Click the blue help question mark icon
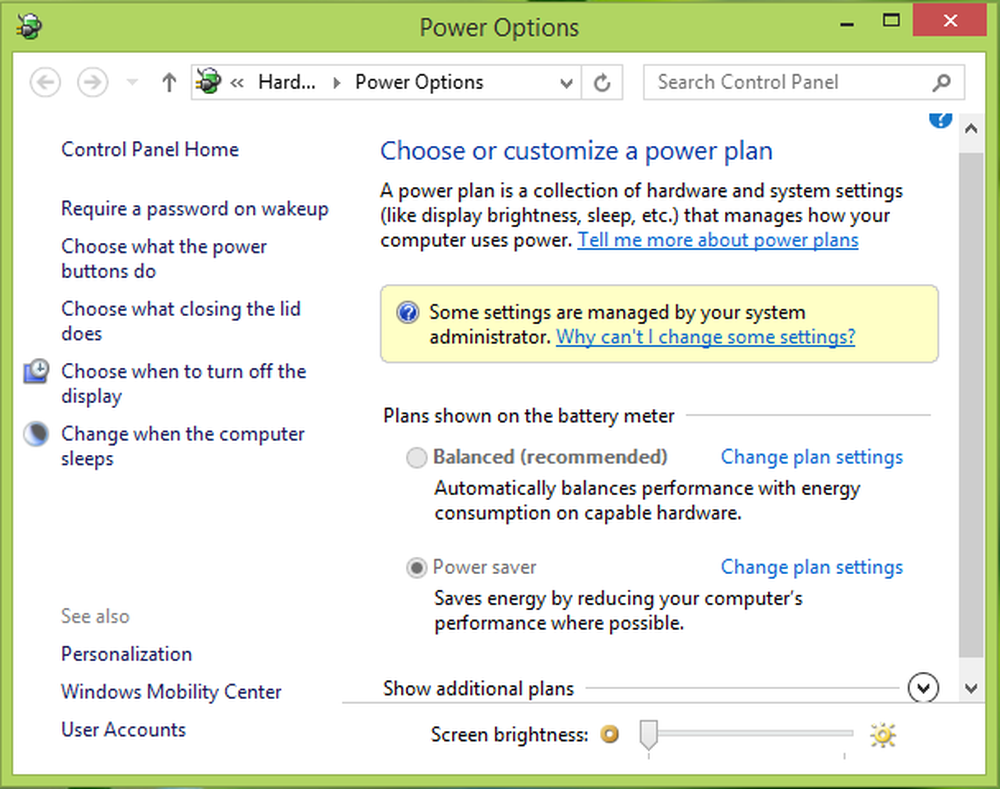 940,118
